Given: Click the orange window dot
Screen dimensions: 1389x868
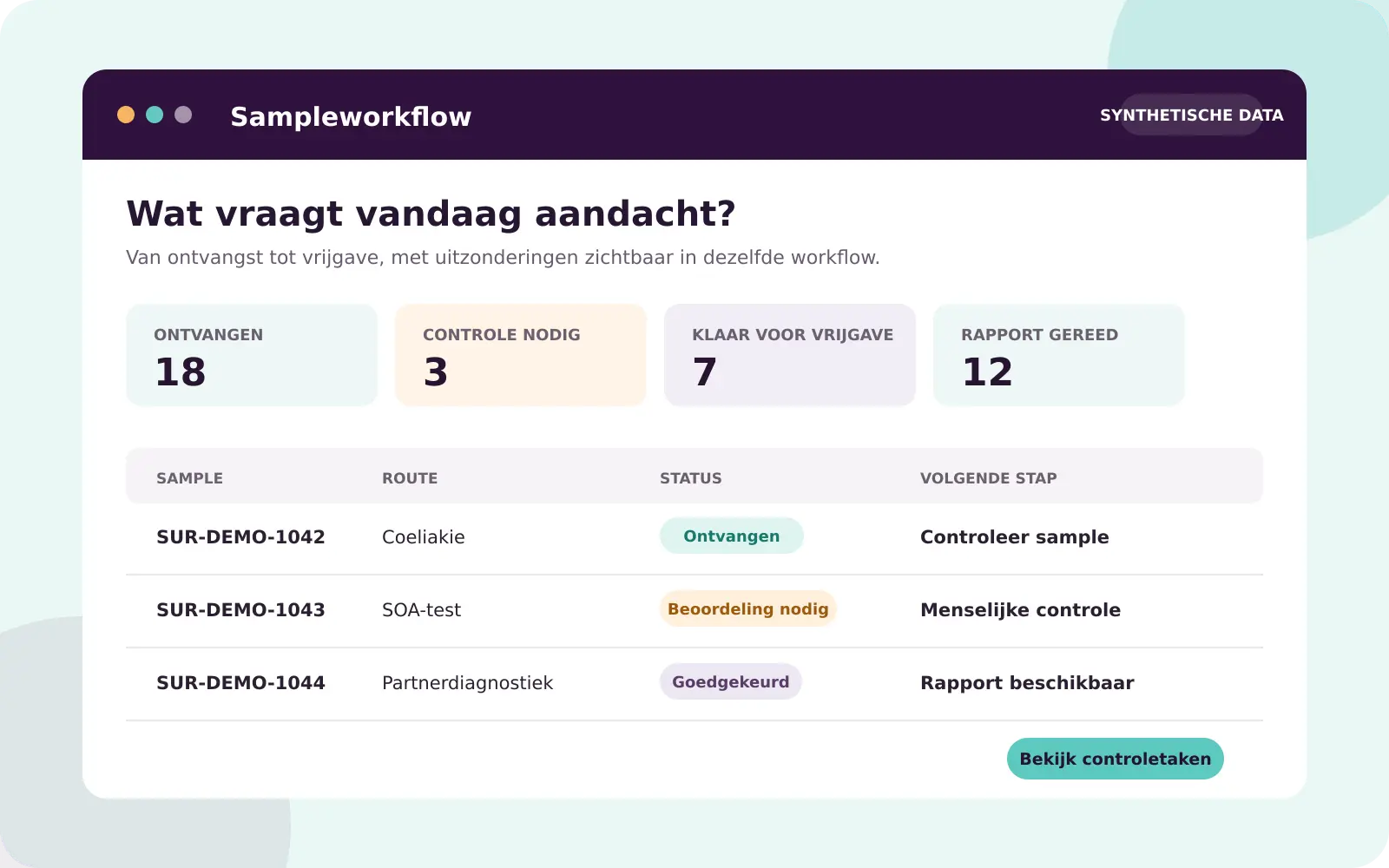Looking at the screenshot, I should coord(126,115).
